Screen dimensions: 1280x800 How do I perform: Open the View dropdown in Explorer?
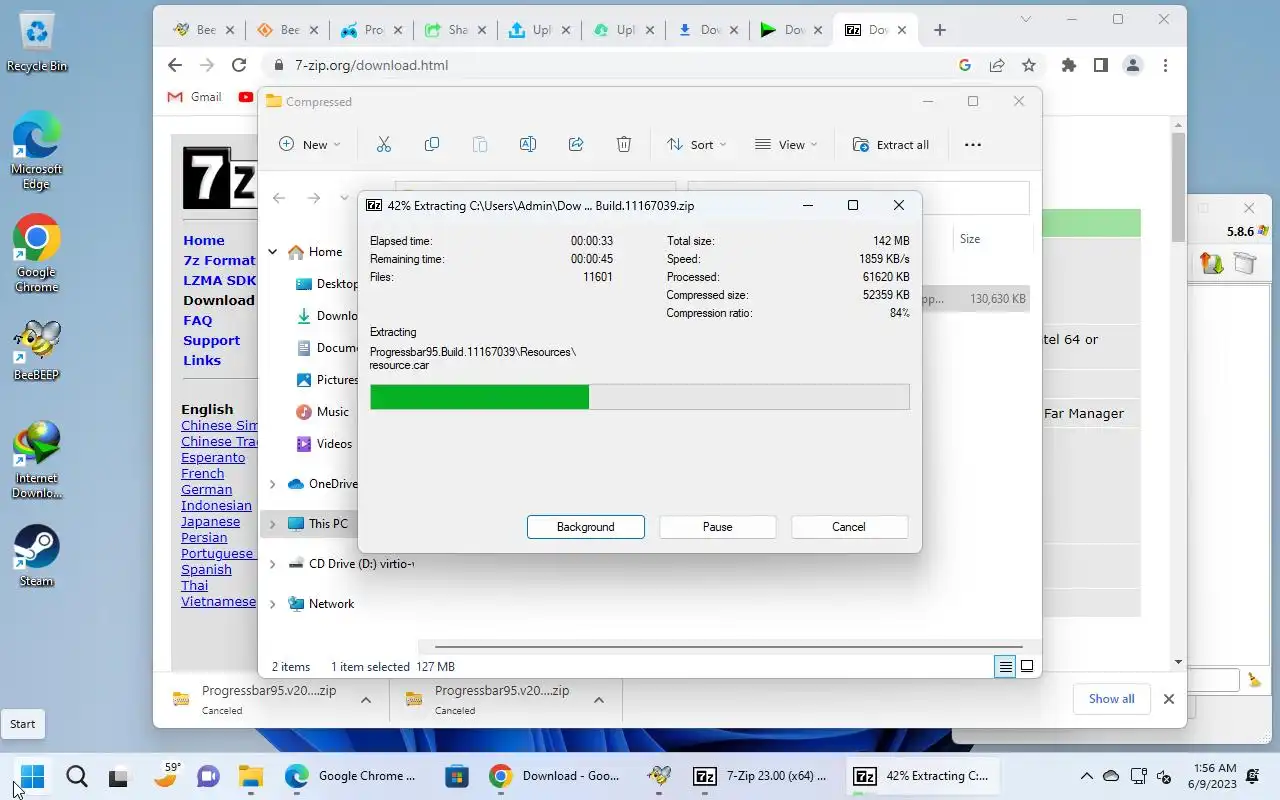(x=786, y=144)
